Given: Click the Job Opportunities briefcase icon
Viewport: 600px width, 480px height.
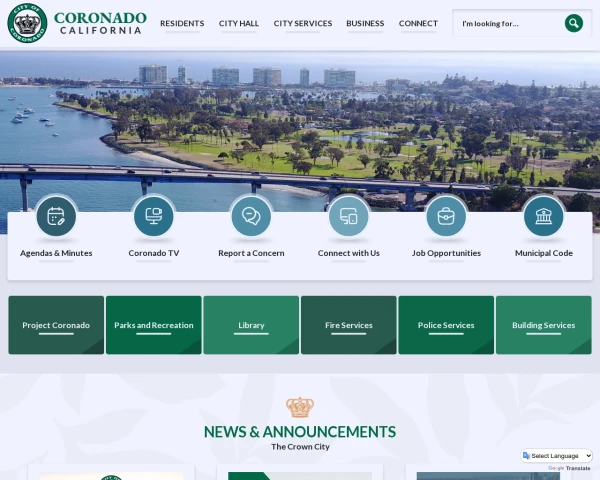Looking at the screenshot, I should click(x=446, y=216).
